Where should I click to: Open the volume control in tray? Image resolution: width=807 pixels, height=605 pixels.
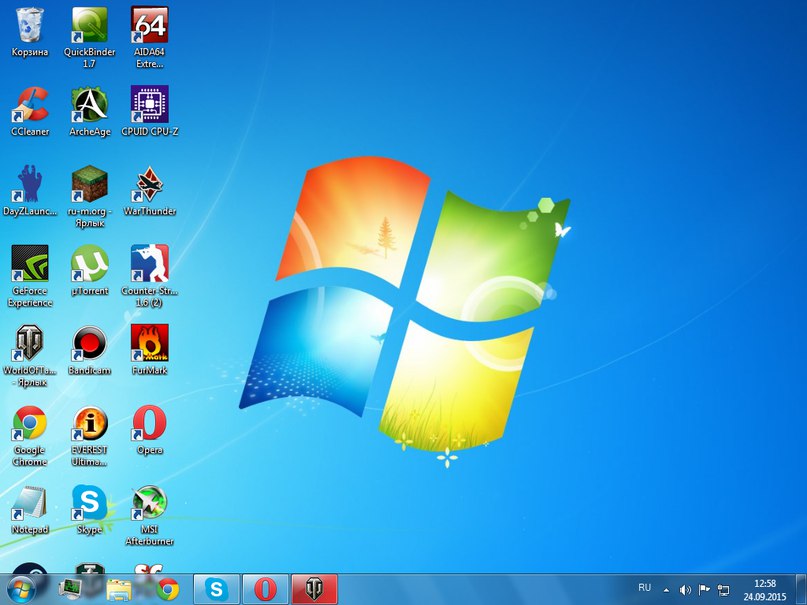tap(686, 589)
